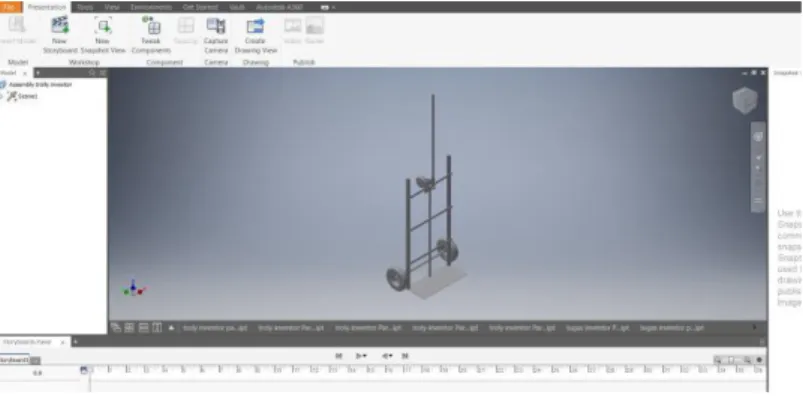Screen dimensions: 803x398
Task: Click the search icon in the browser header
Action: pos(92,73)
